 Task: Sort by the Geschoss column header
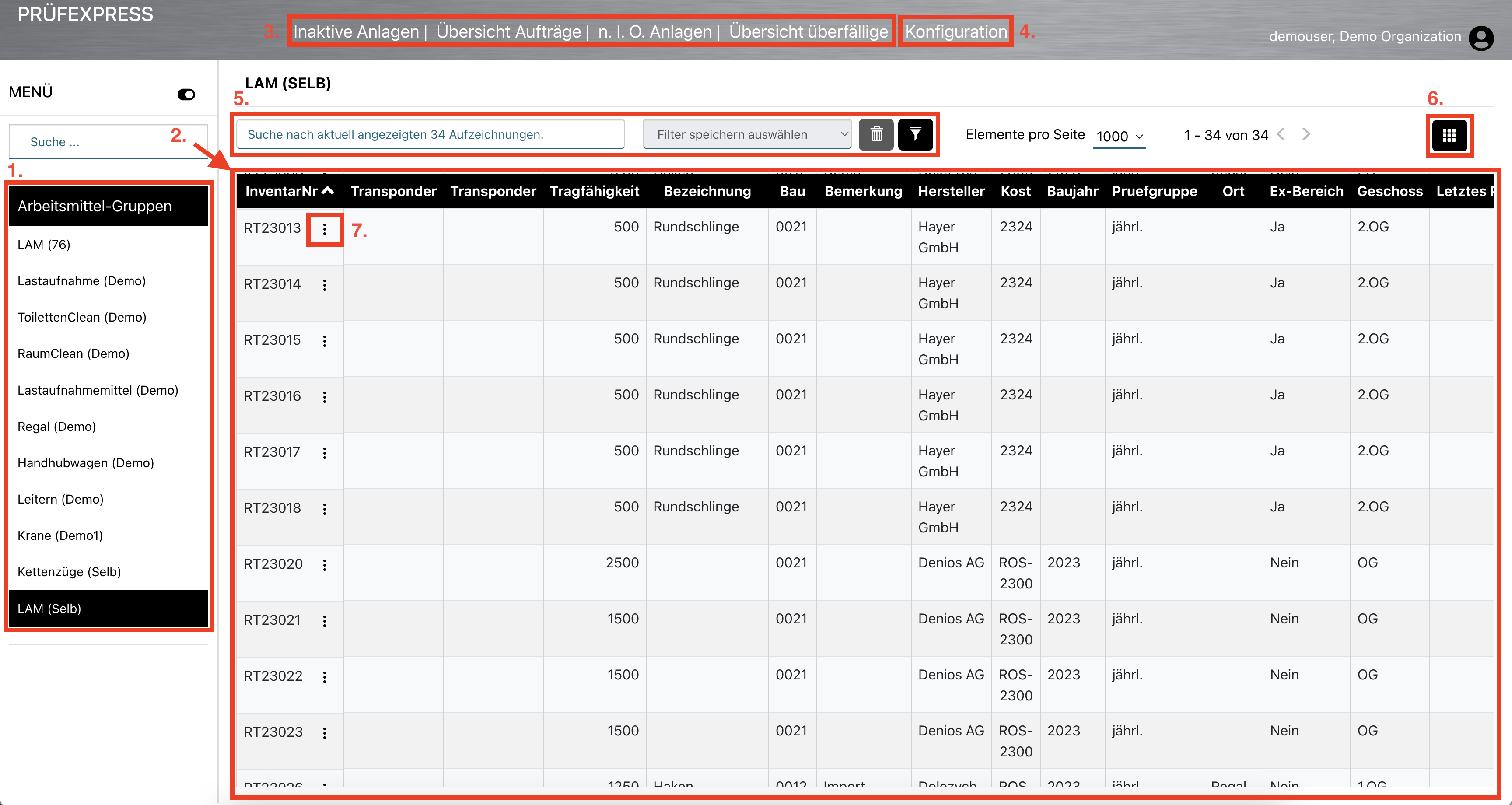point(1390,191)
